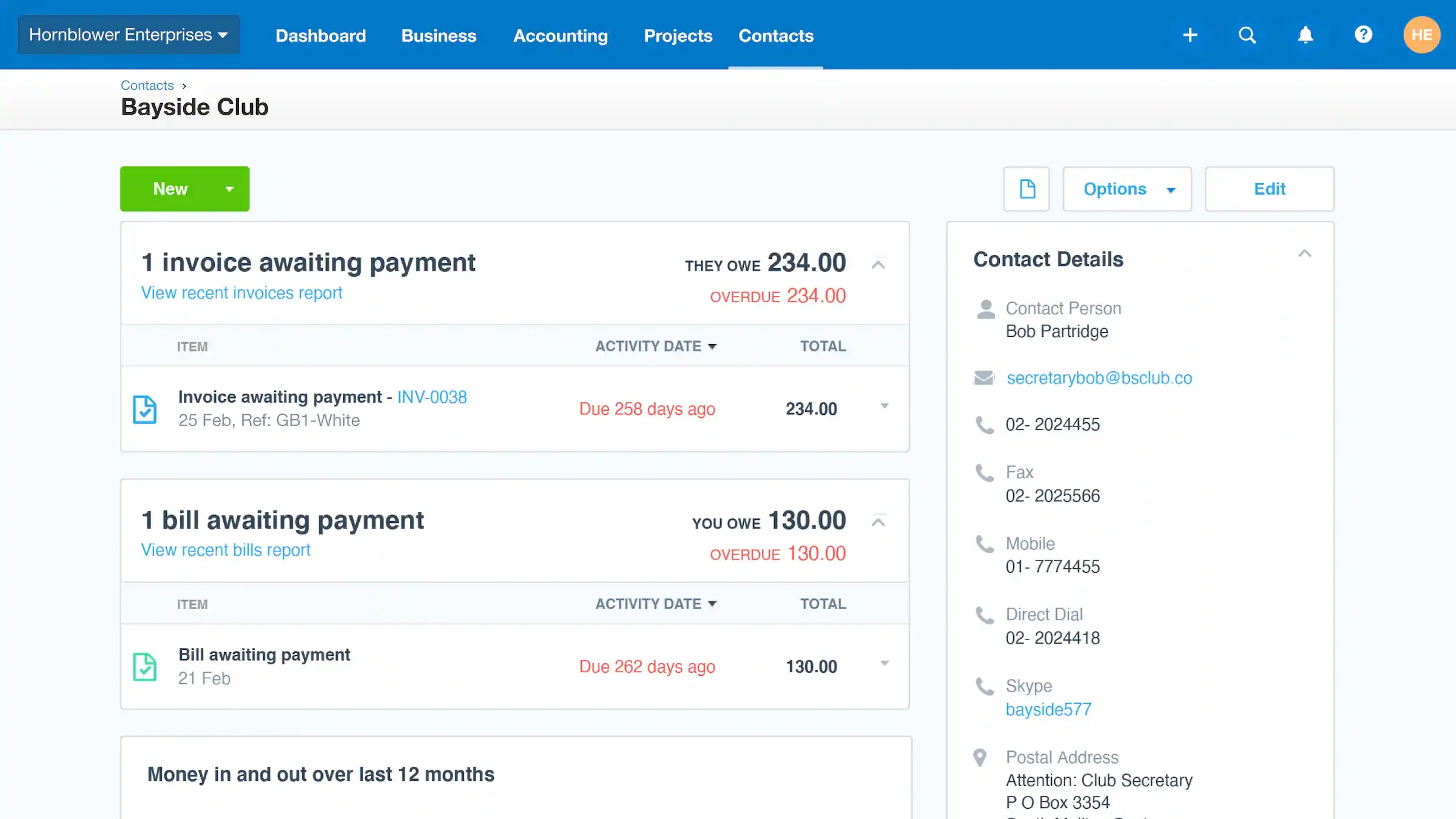Screen dimensions: 1456x819
Task: Click the phone icon next to 02-2024455
Action: coord(984,424)
